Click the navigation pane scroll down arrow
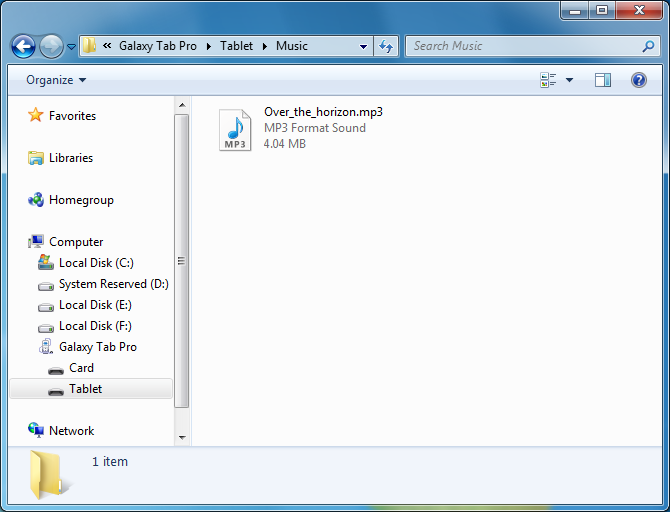 click(x=182, y=437)
